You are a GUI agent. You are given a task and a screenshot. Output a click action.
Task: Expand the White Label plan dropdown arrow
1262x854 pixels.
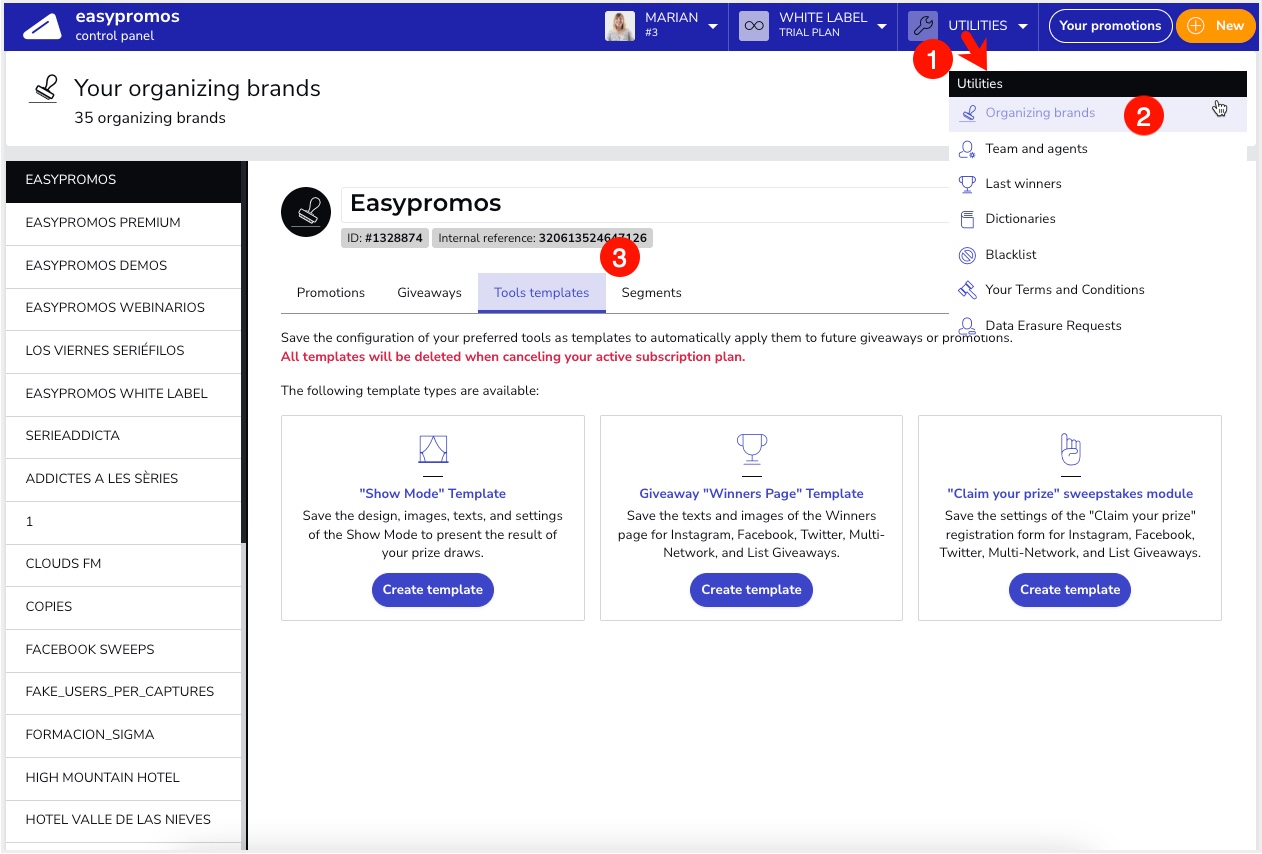coord(882,27)
